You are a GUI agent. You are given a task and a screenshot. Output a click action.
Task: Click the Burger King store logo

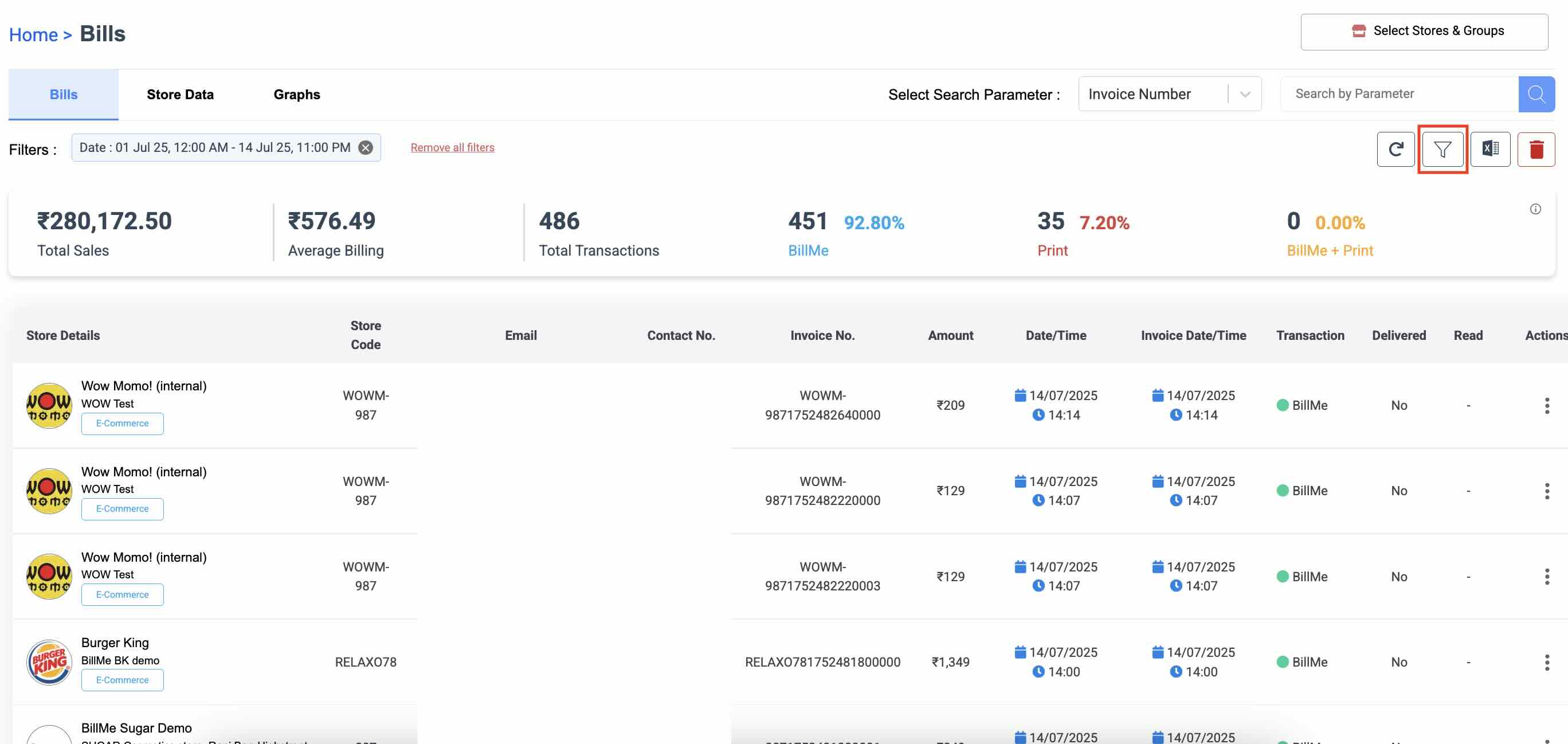(49, 663)
